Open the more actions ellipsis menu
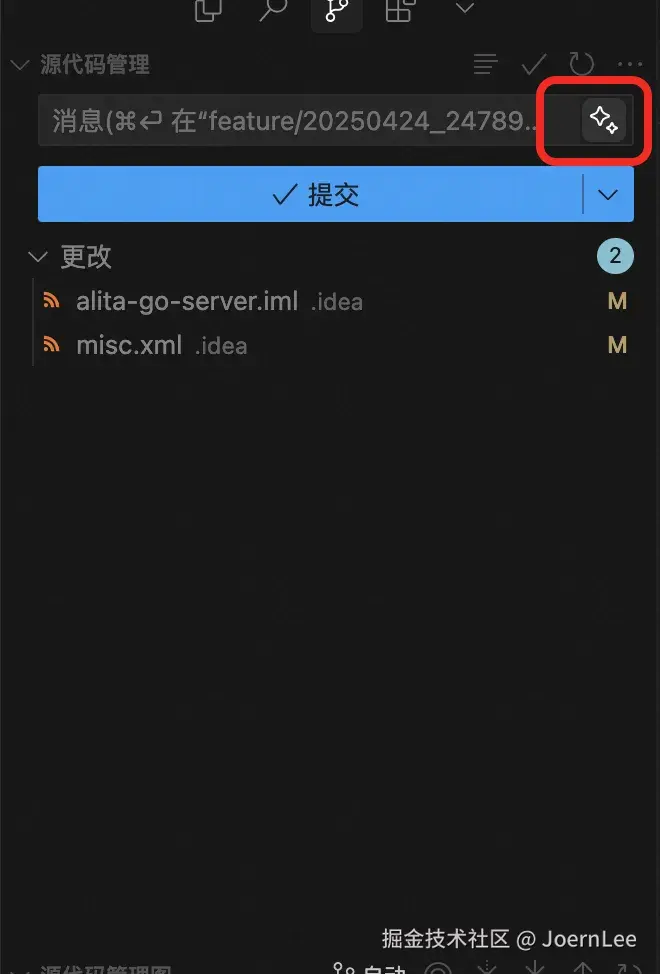 pyautogui.click(x=630, y=64)
